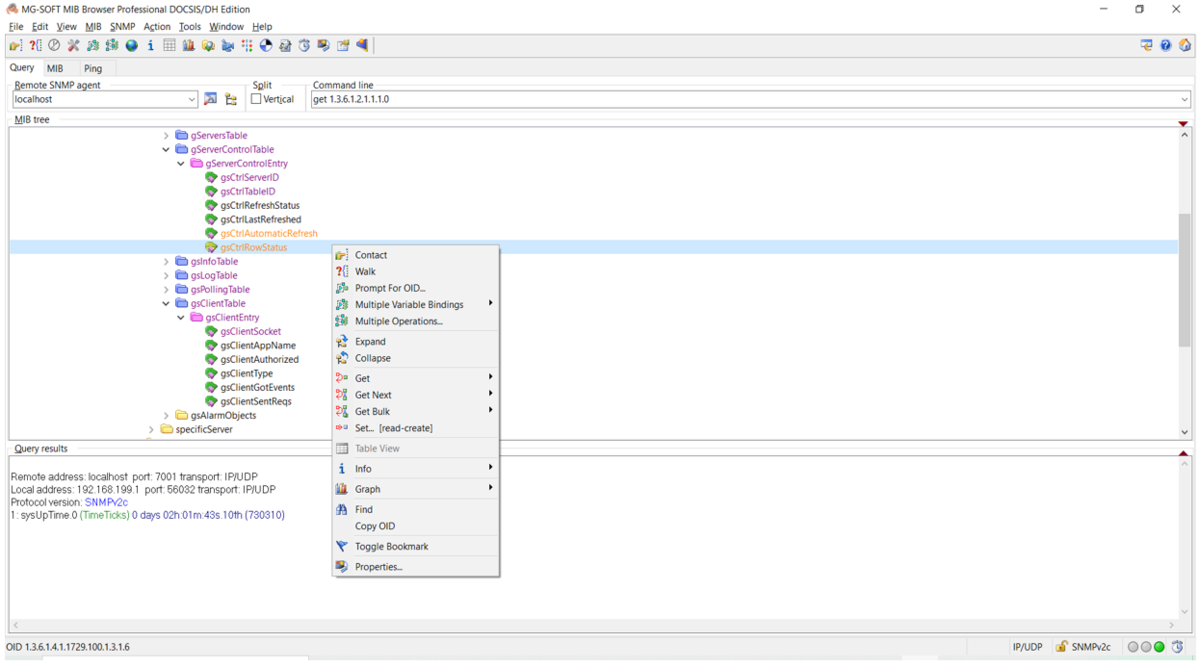Click the wrench-and-screwdriver tools toolbar icon
Screen dimensions: 1200x667
click(73, 45)
